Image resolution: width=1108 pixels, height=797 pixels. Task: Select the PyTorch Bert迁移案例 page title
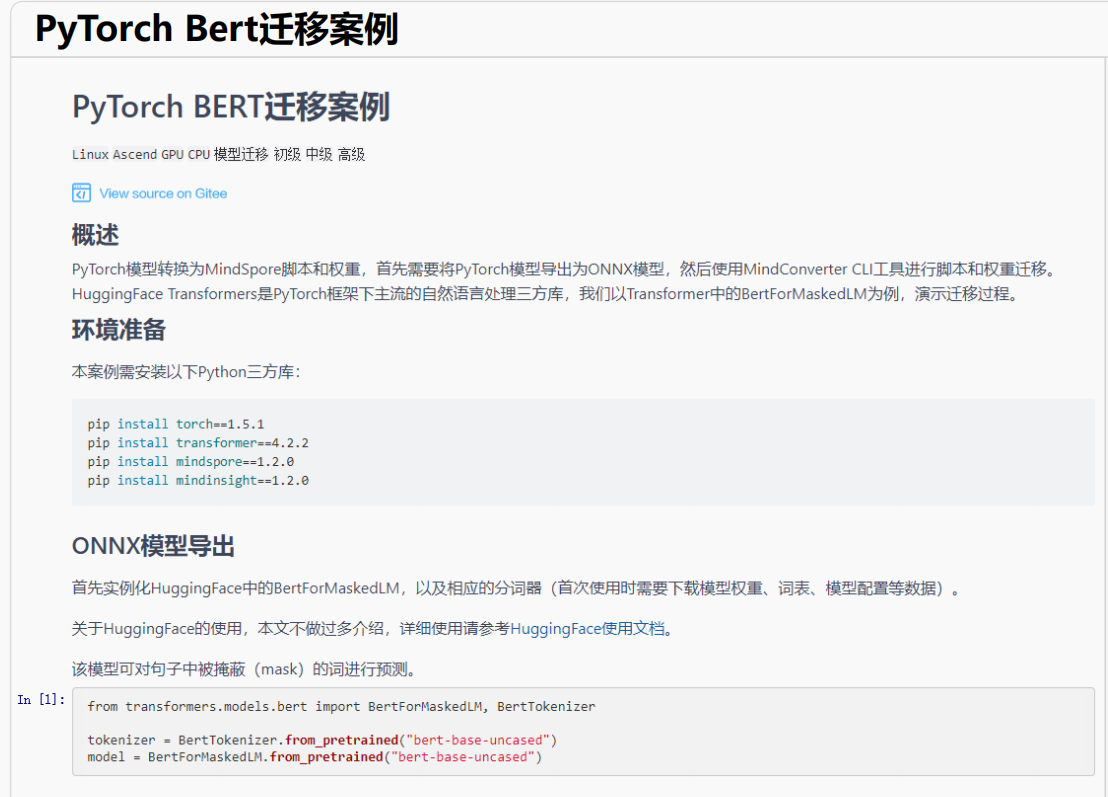[x=217, y=30]
